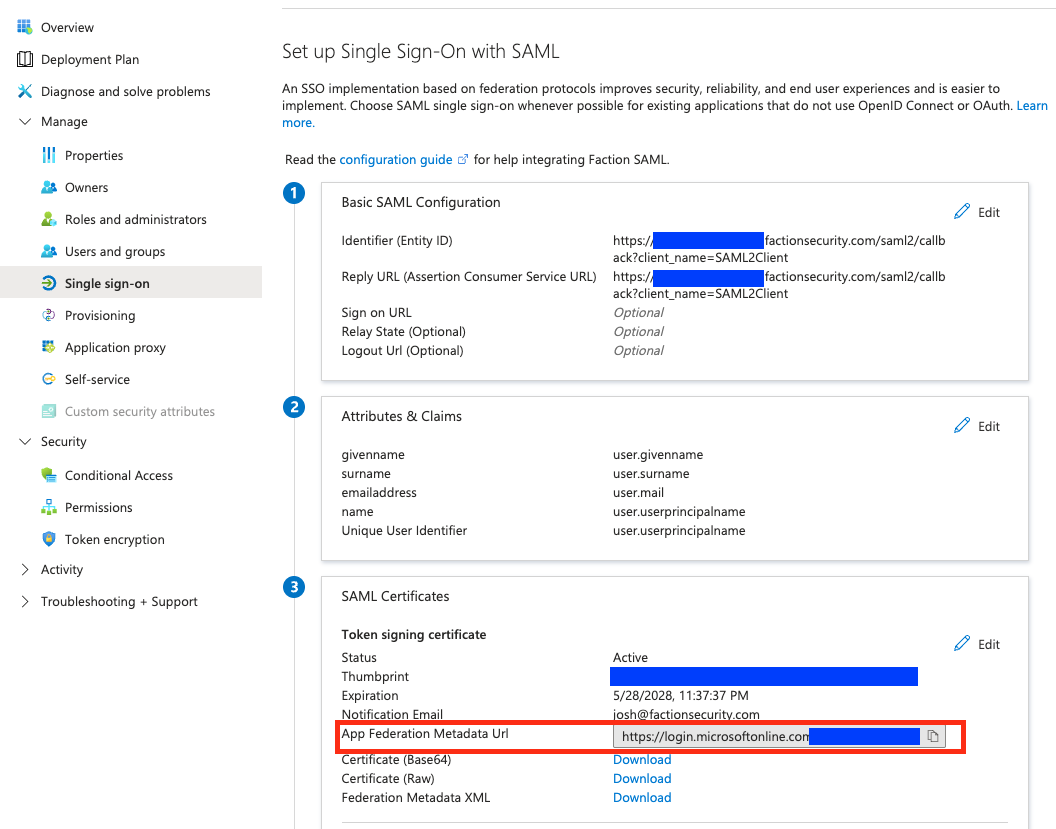Expand the Activity section chevron
Viewport: 1056px width, 829px height.
coord(25,569)
